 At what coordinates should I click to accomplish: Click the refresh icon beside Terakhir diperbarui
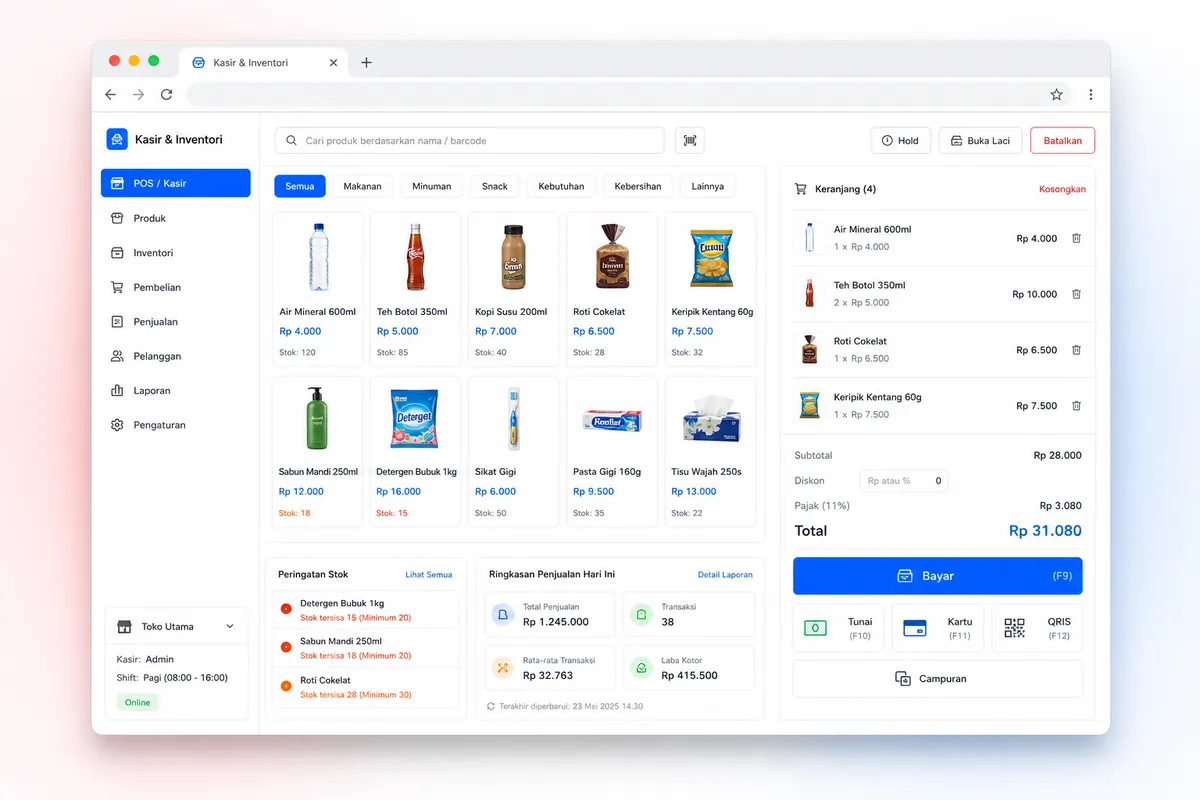pos(491,706)
